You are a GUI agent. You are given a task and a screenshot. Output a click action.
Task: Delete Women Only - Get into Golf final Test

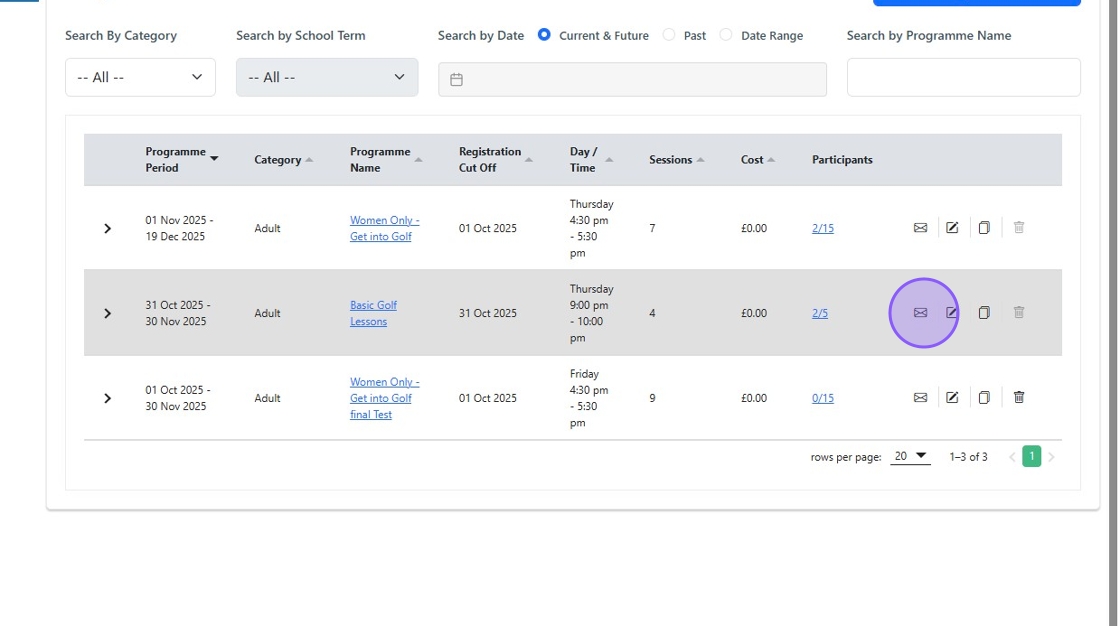click(x=1019, y=398)
